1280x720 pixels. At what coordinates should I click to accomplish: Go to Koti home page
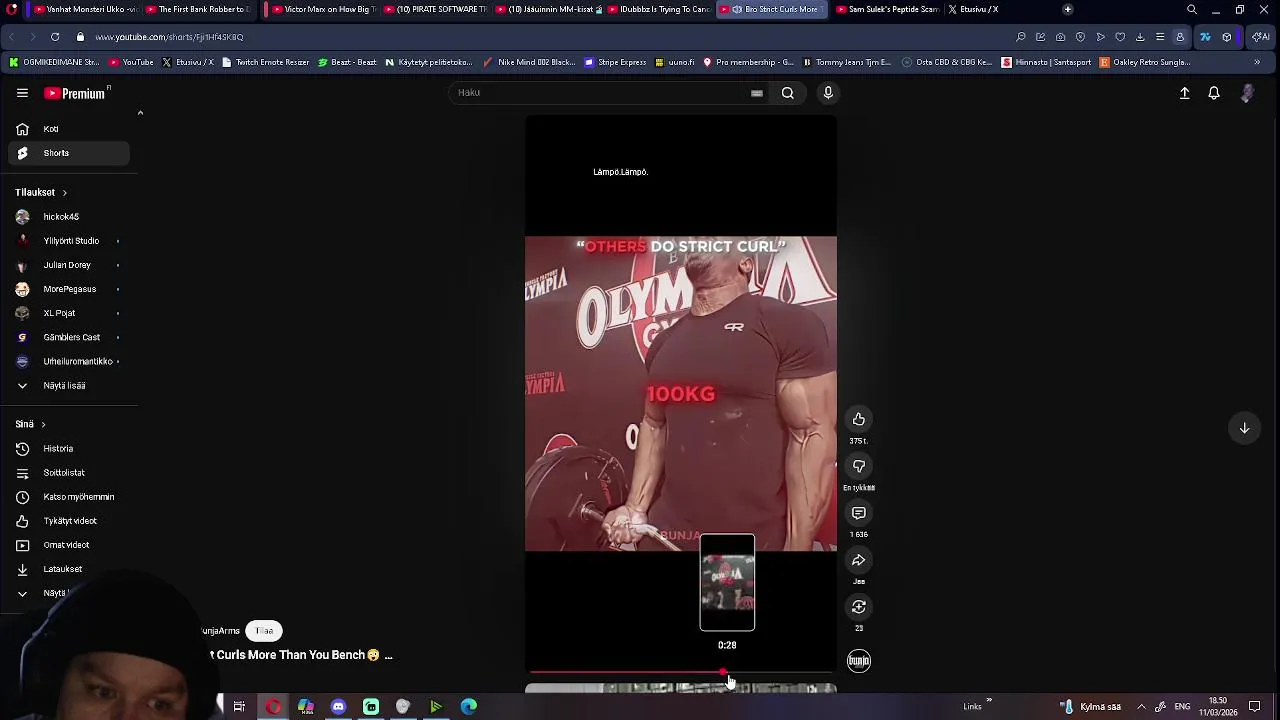(x=69, y=129)
